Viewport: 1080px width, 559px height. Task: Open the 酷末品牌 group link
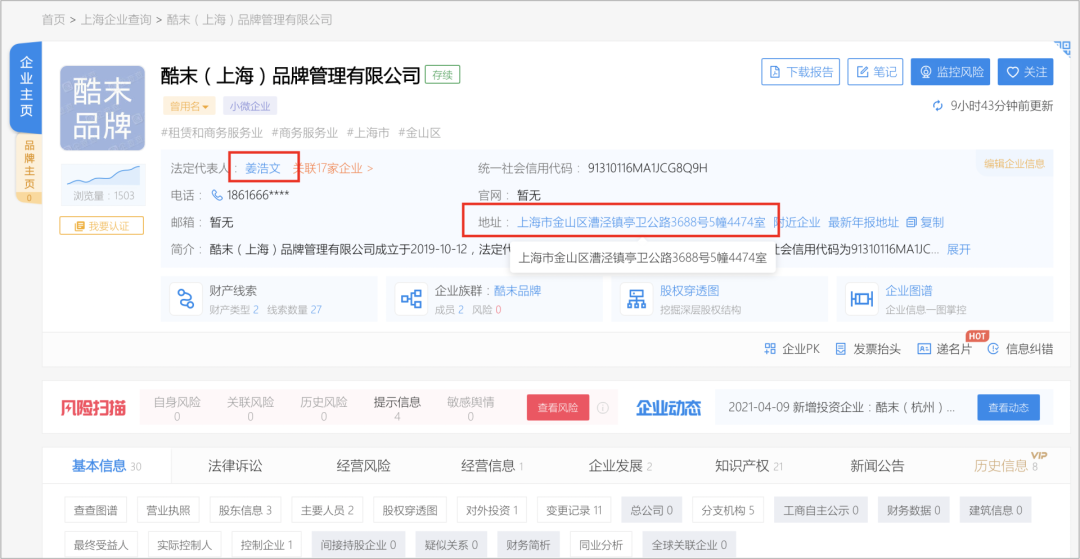click(517, 291)
